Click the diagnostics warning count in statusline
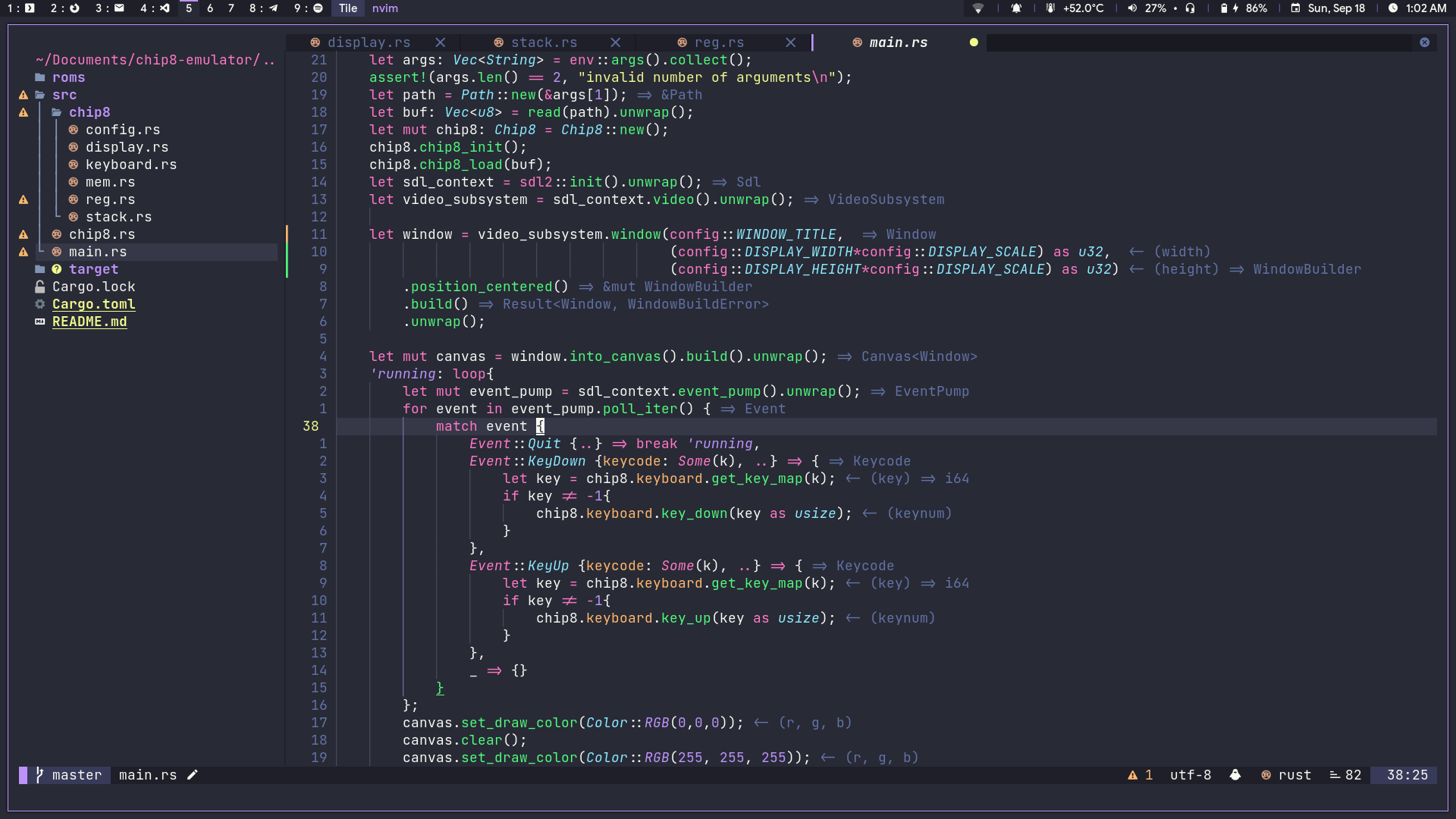Image resolution: width=1456 pixels, height=819 pixels. pyautogui.click(x=1140, y=775)
